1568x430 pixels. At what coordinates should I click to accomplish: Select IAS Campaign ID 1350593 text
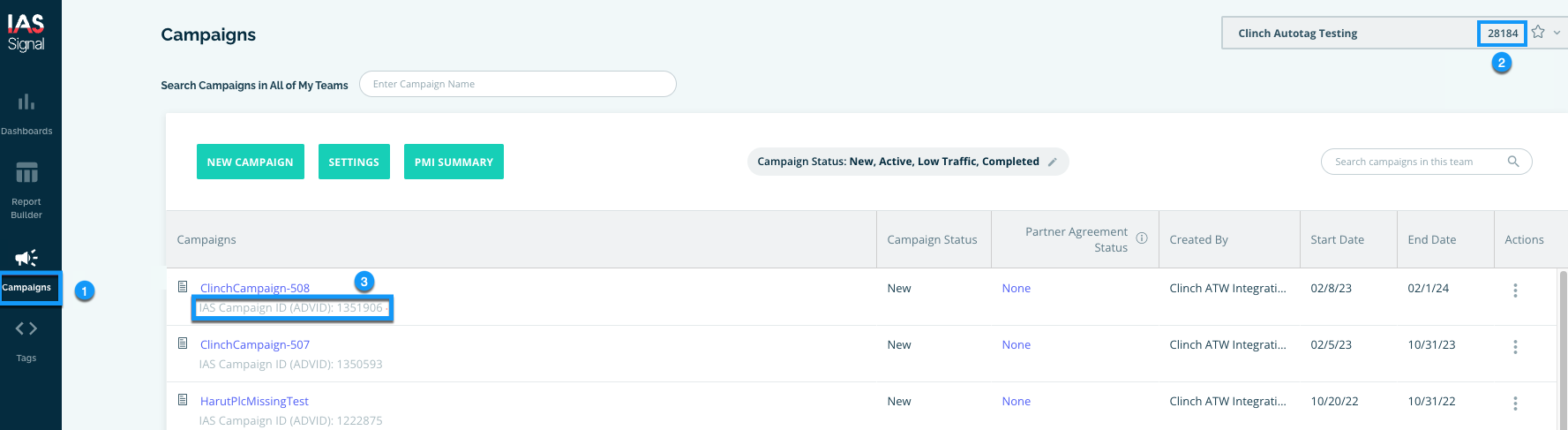[x=291, y=364]
